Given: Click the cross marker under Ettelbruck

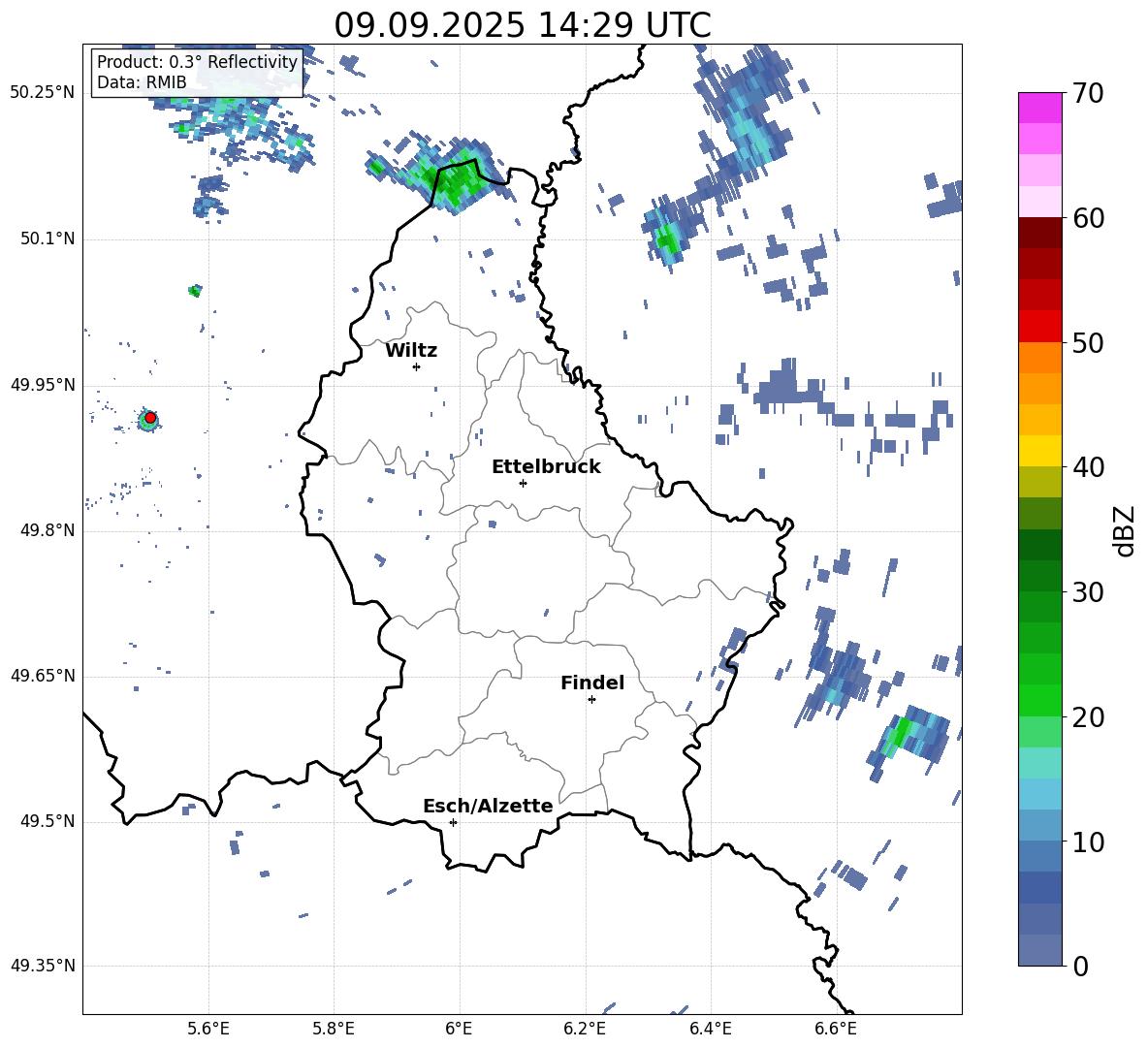Looking at the screenshot, I should 523,483.
